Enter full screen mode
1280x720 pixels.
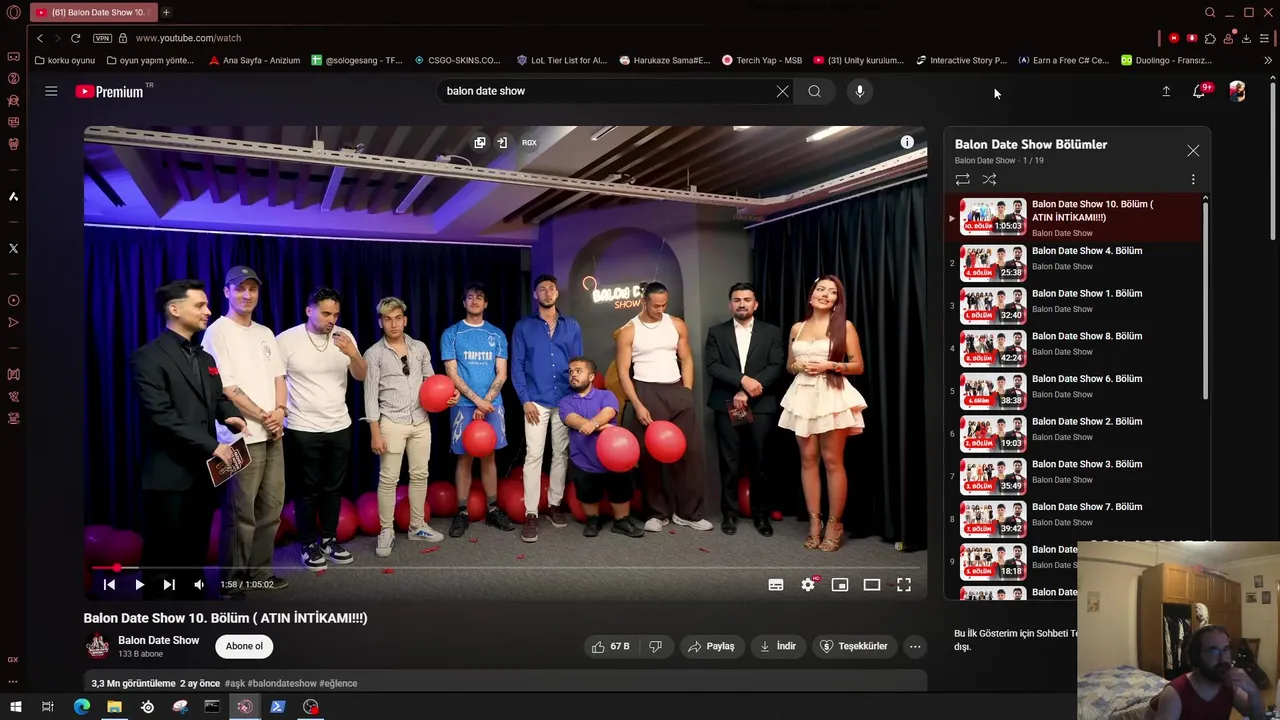point(904,585)
